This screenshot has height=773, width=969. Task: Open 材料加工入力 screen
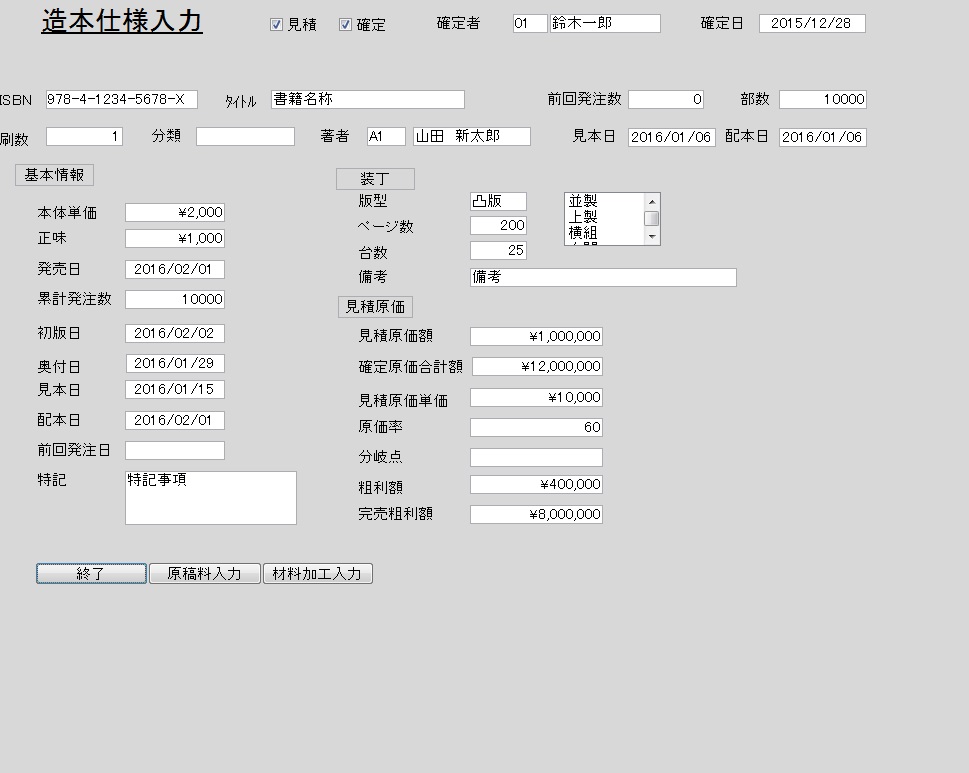[318, 574]
